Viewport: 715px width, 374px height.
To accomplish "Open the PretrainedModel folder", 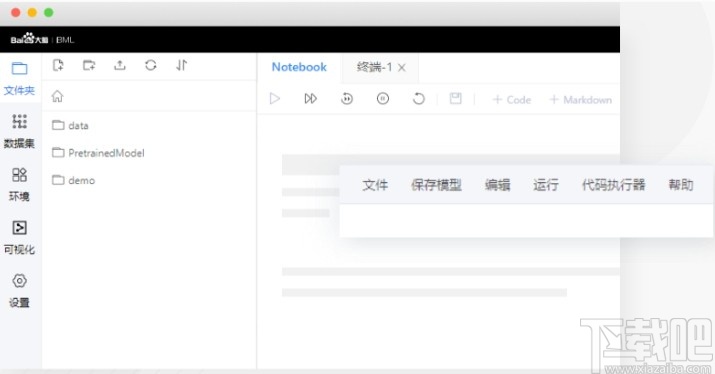I will pyautogui.click(x=98, y=153).
